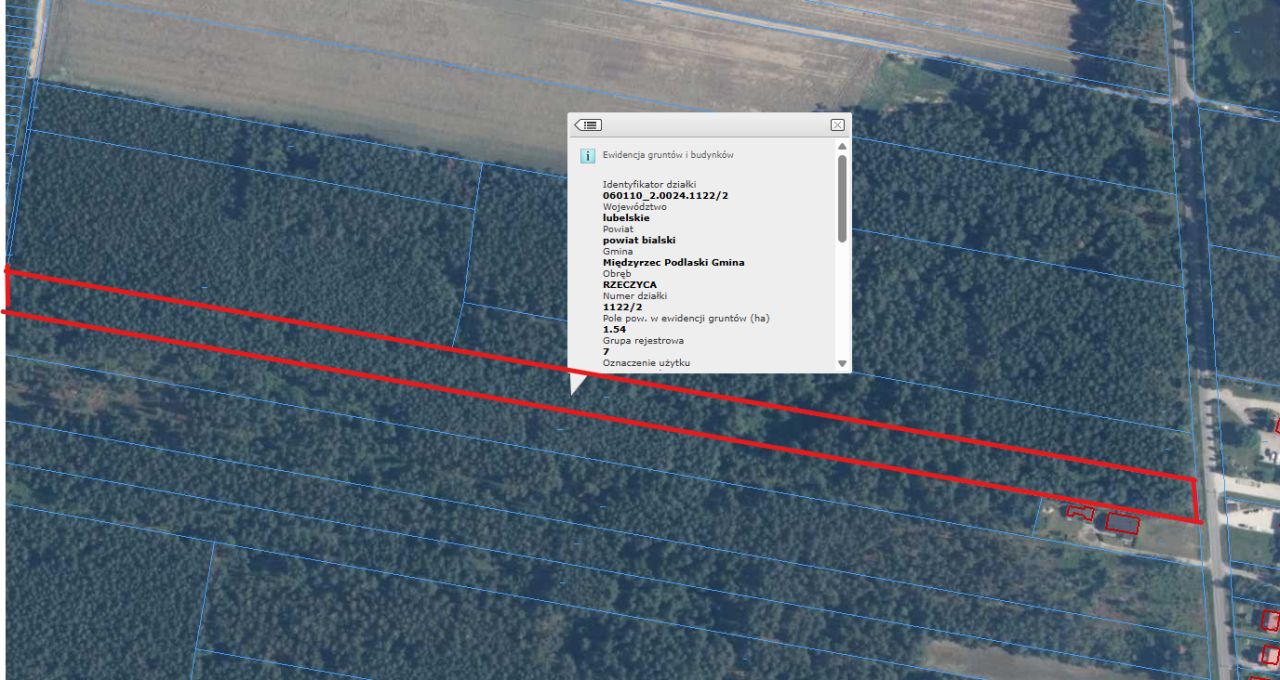1280x680 pixels.
Task: Click the popup vertical scrollbar thumb
Action: pyautogui.click(x=842, y=198)
